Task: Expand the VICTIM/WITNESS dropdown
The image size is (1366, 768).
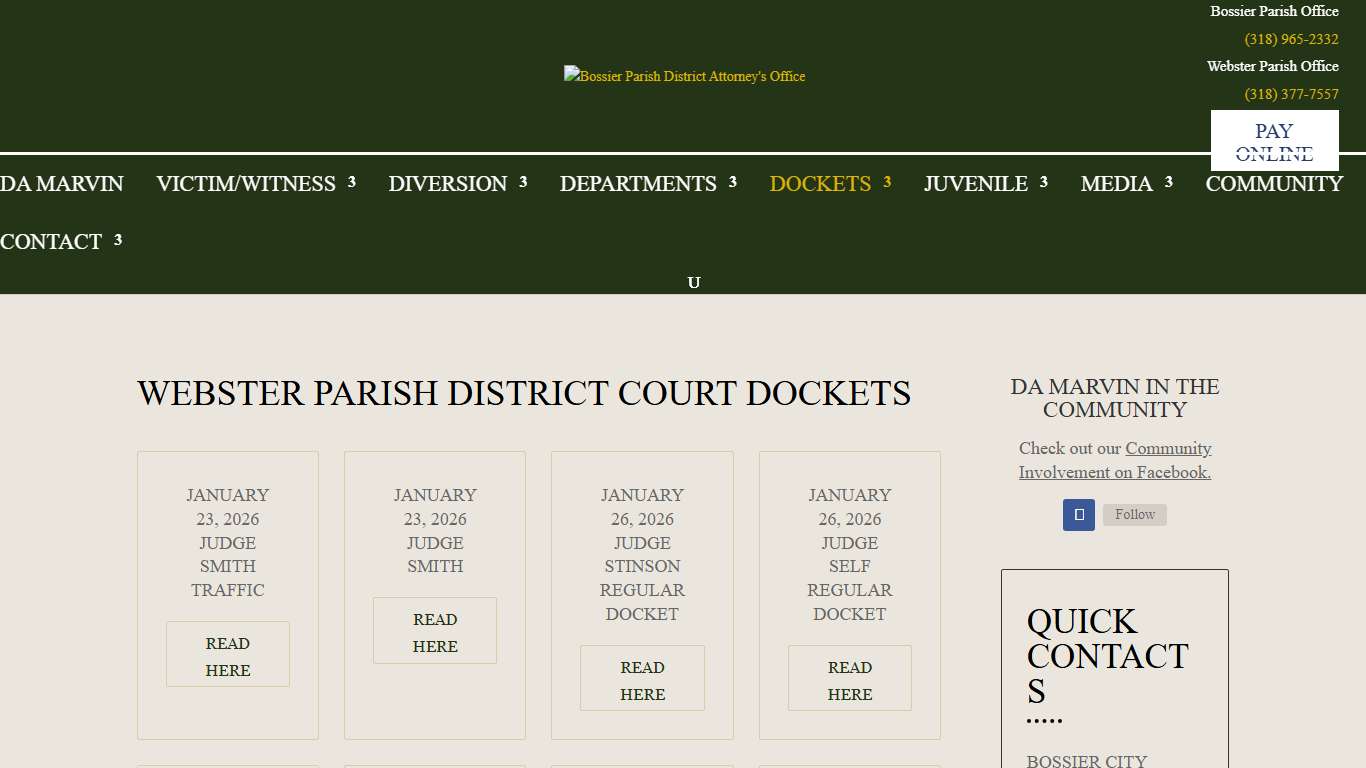Action: [x=245, y=184]
